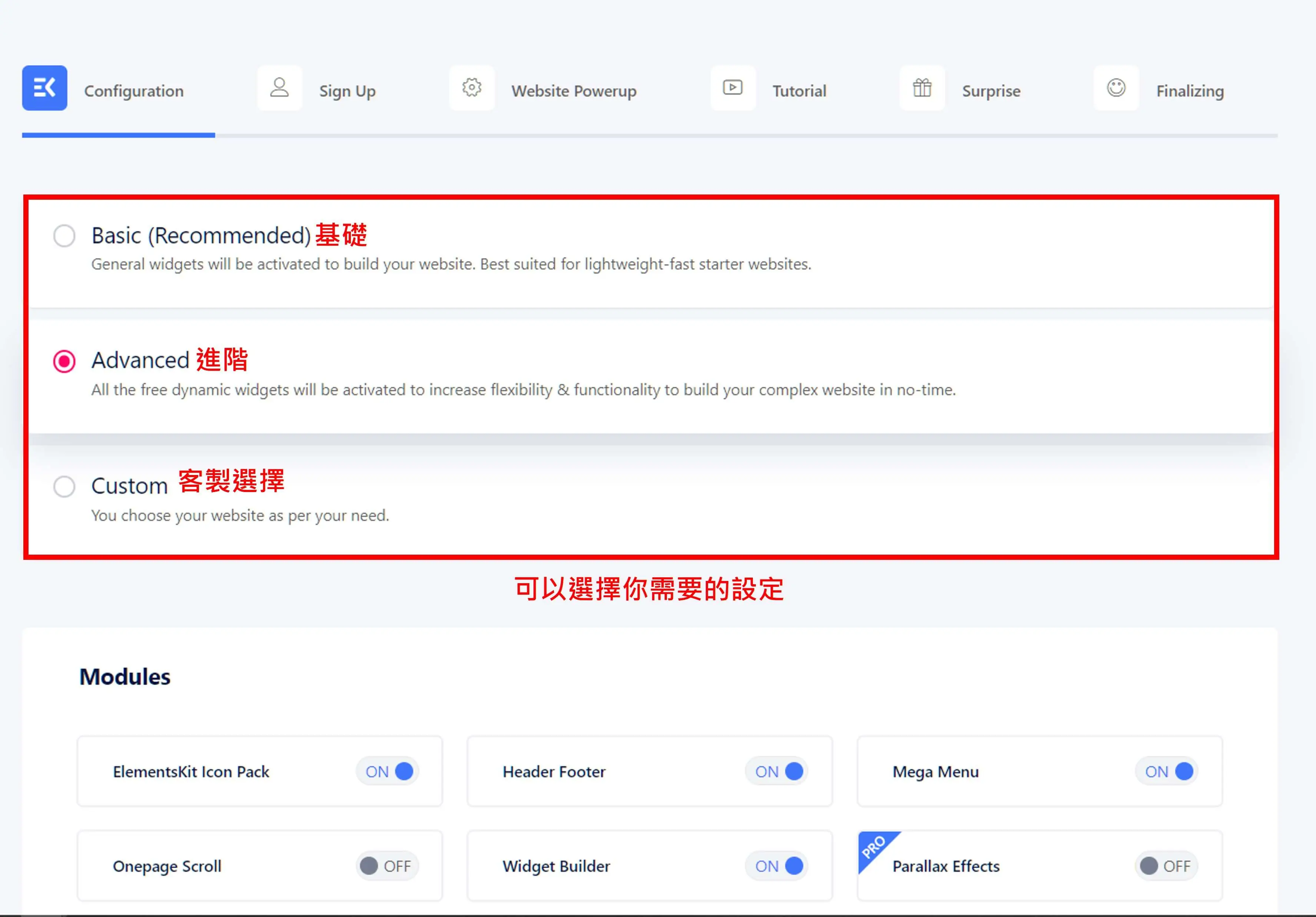This screenshot has height=917, width=1316.
Task: Click the 'General widgets will be activated' description
Action: tap(451, 264)
